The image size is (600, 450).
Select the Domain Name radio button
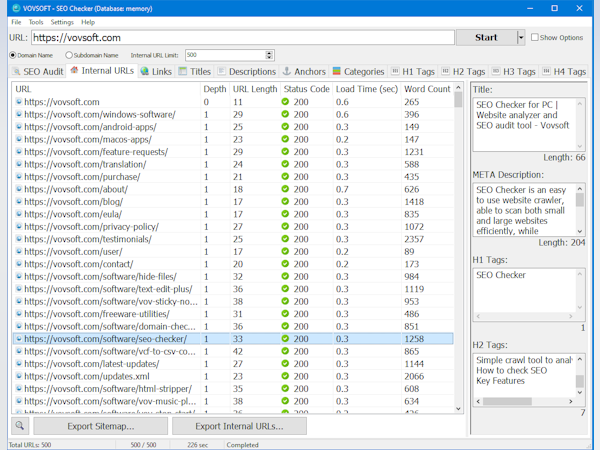[x=13, y=55]
